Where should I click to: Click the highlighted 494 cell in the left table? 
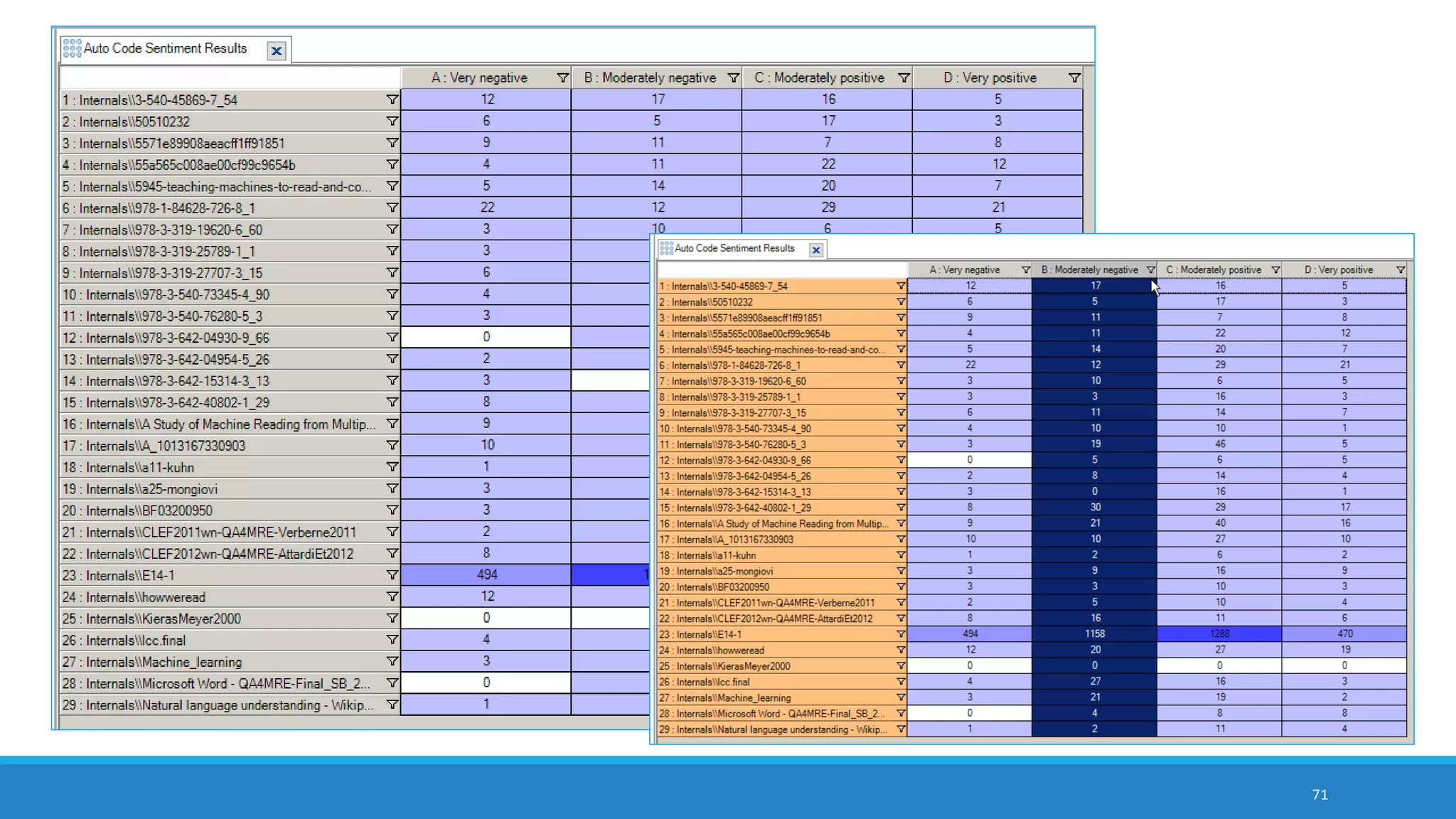click(x=486, y=574)
